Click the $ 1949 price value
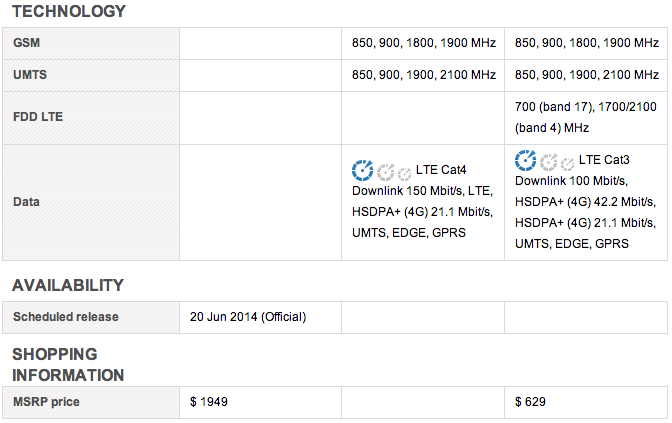This screenshot has height=423, width=672. (x=209, y=401)
